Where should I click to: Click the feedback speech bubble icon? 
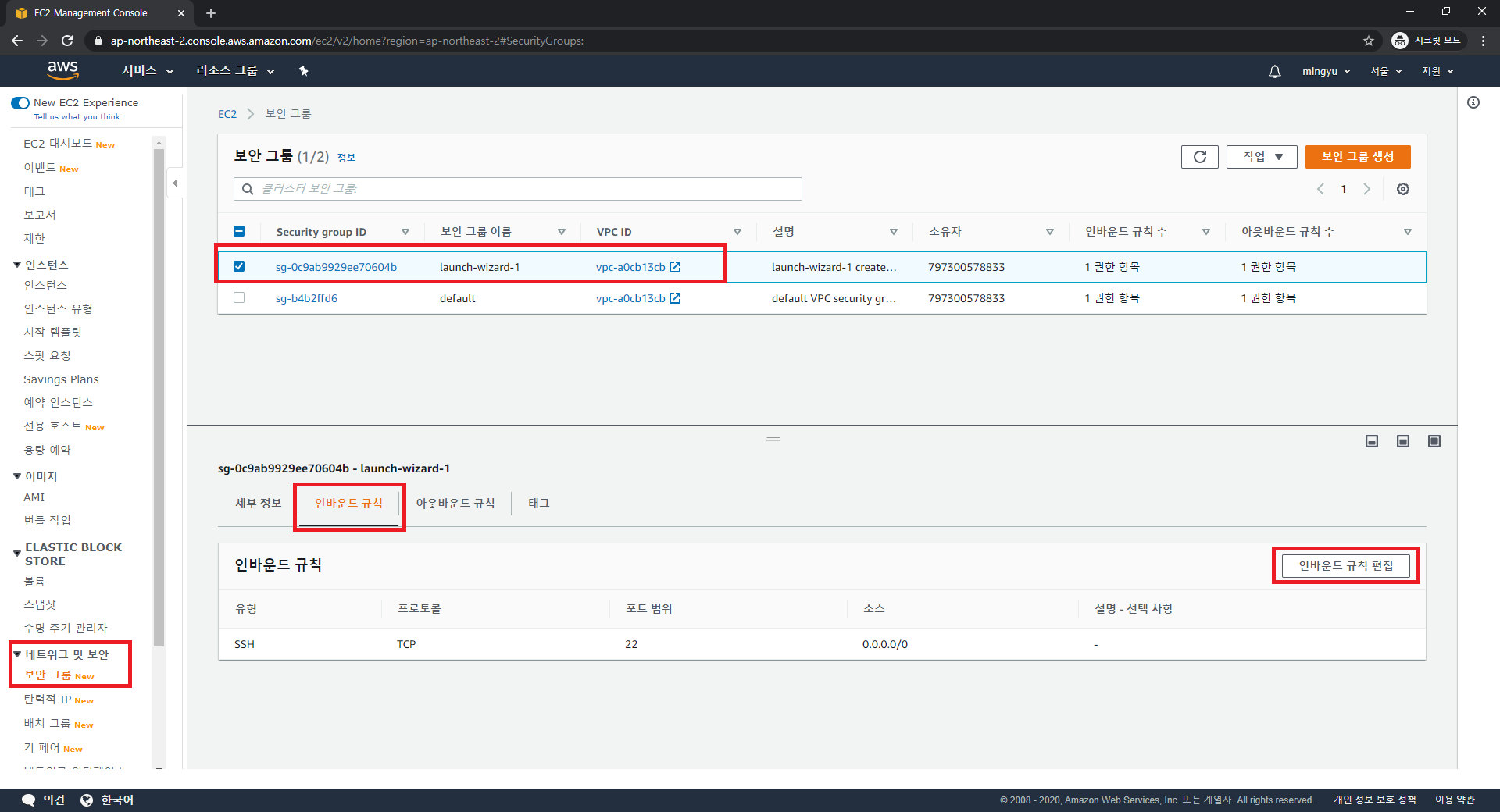click(28, 800)
